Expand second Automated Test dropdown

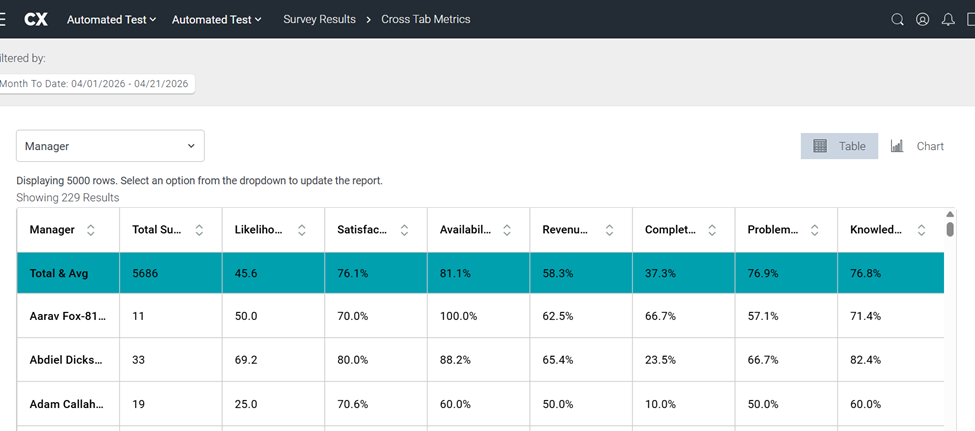pos(216,19)
